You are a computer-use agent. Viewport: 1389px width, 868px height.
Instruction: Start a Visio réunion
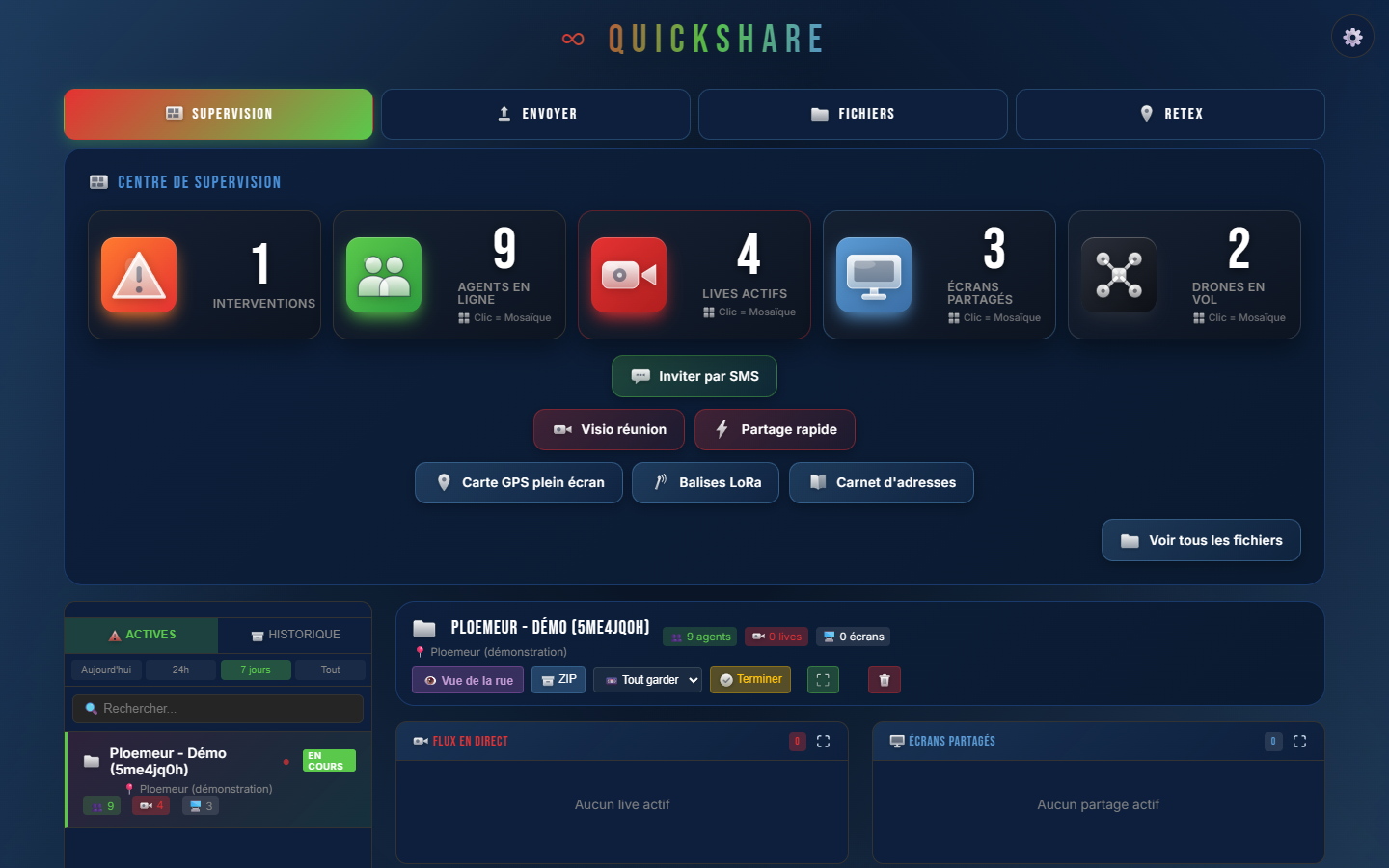coord(609,429)
